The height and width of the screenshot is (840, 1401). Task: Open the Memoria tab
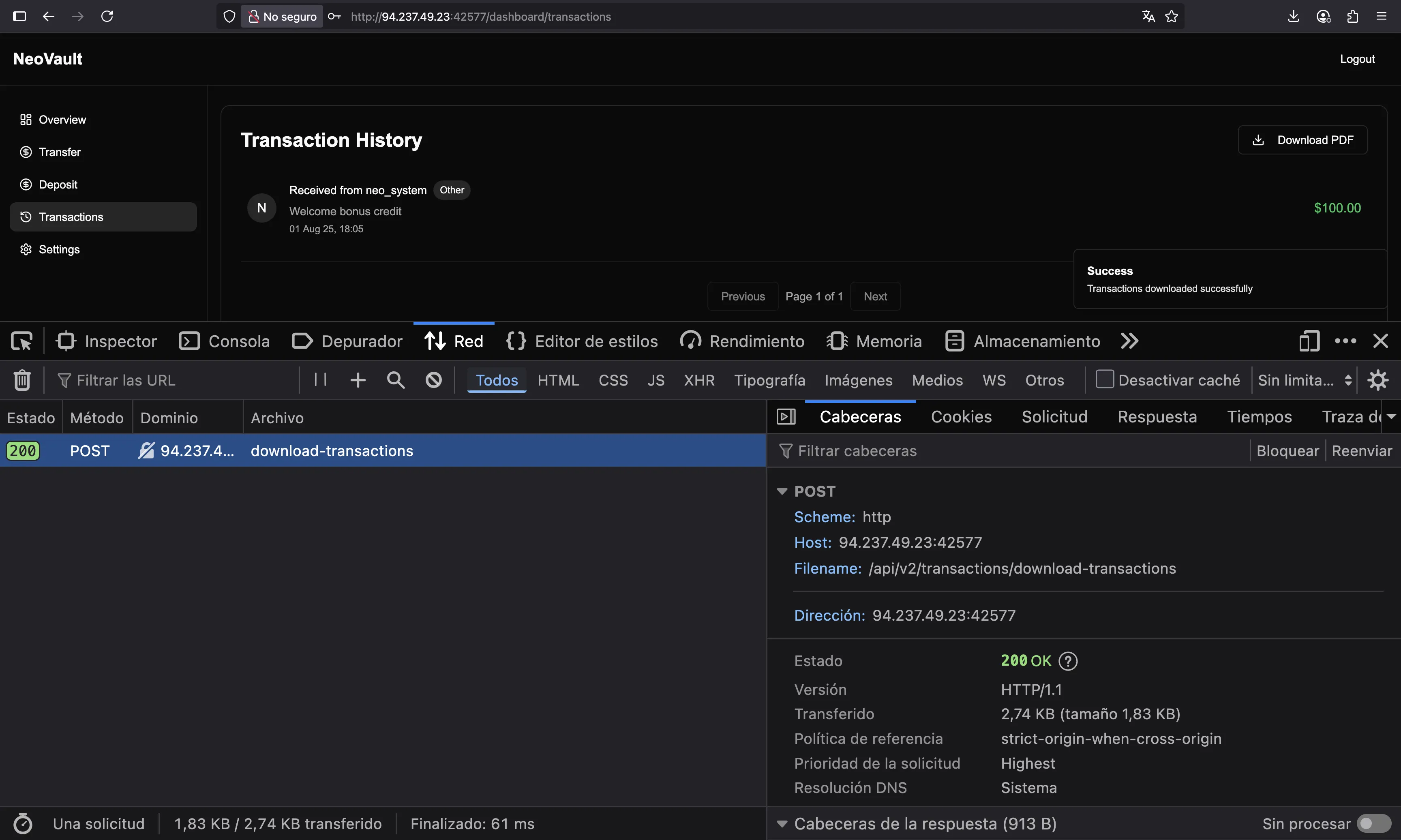pyautogui.click(x=874, y=341)
